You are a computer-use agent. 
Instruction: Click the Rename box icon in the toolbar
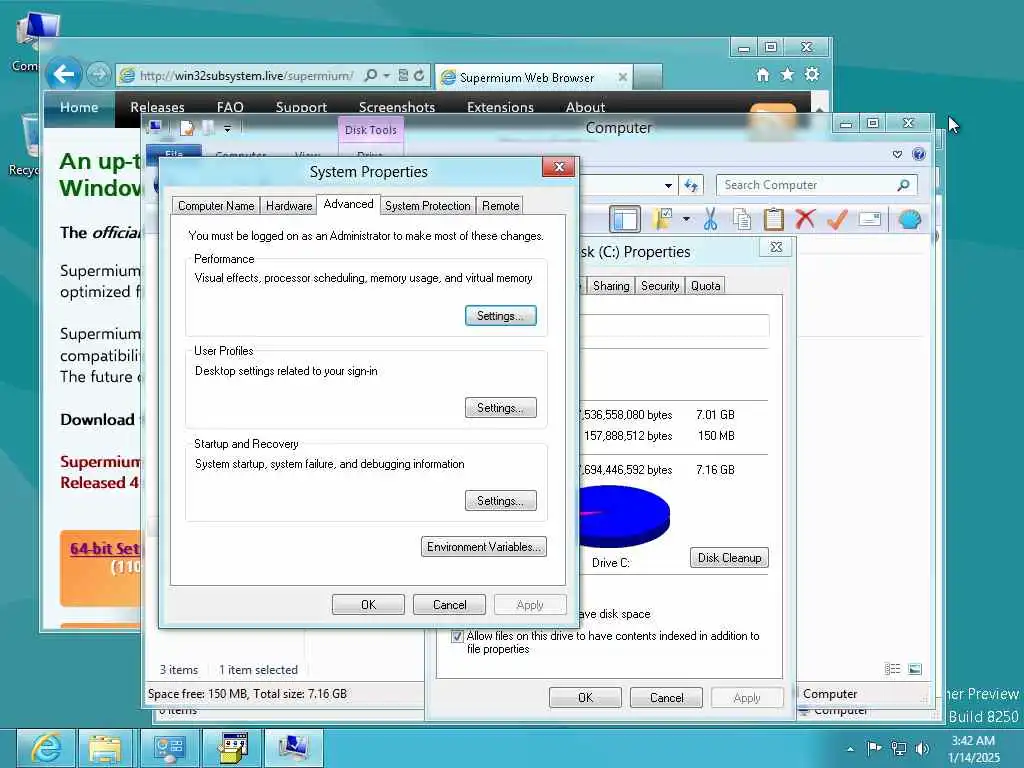(x=869, y=219)
